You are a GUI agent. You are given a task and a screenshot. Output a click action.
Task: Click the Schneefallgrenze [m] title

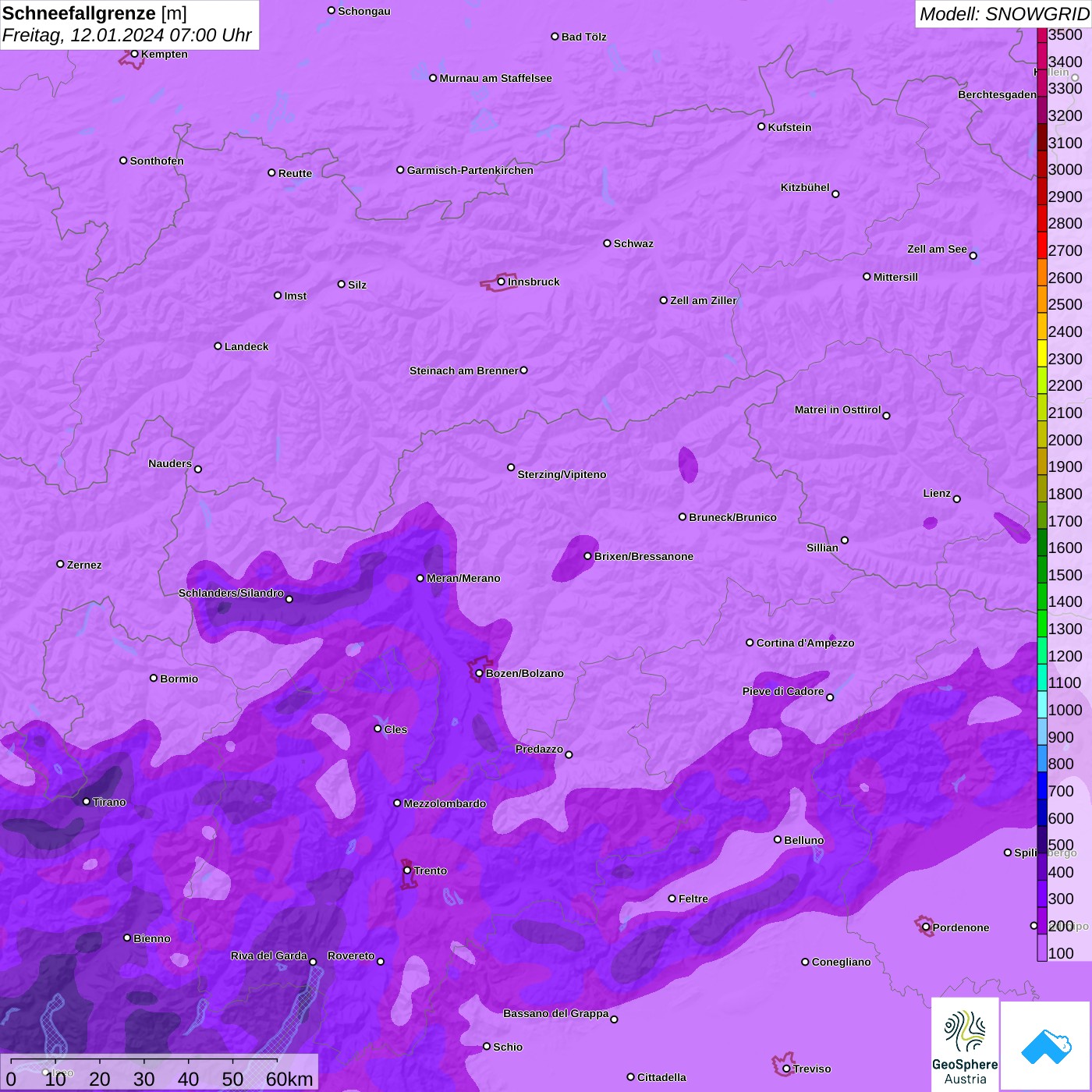coord(94,13)
